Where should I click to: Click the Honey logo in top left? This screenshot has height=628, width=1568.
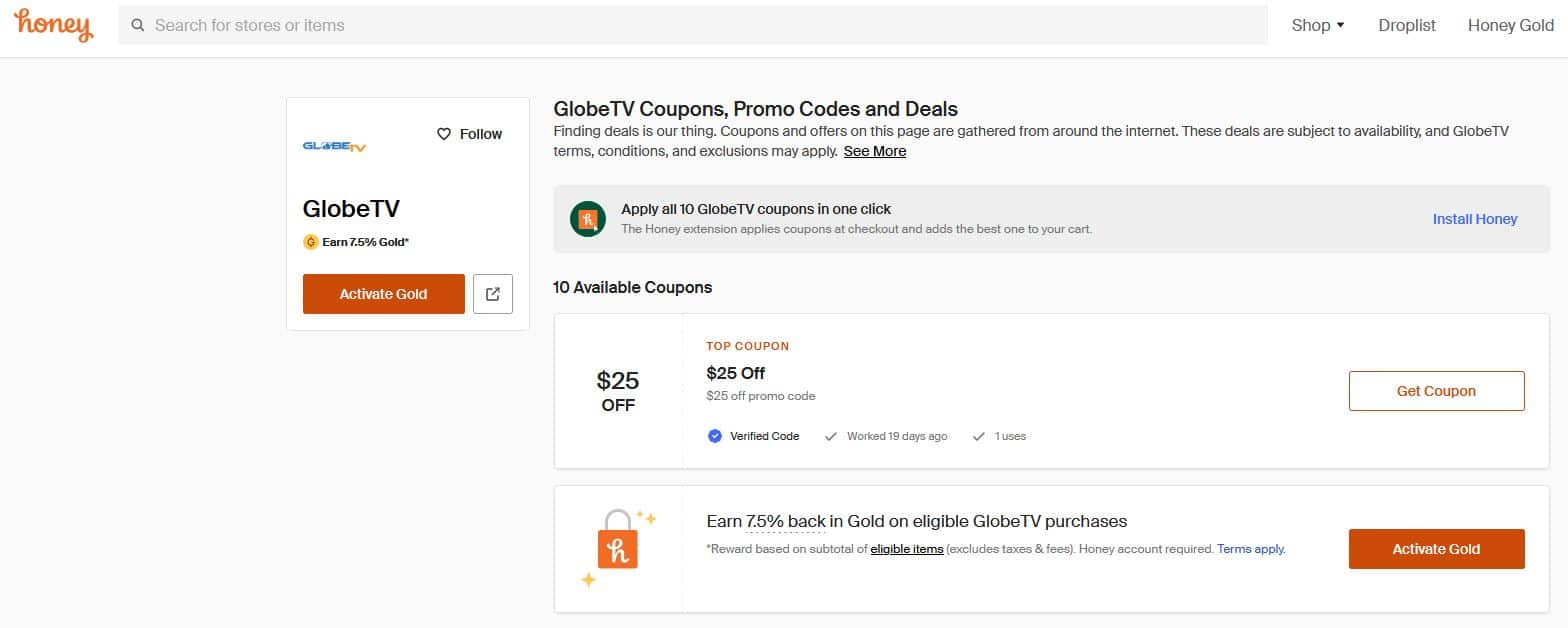click(x=52, y=25)
